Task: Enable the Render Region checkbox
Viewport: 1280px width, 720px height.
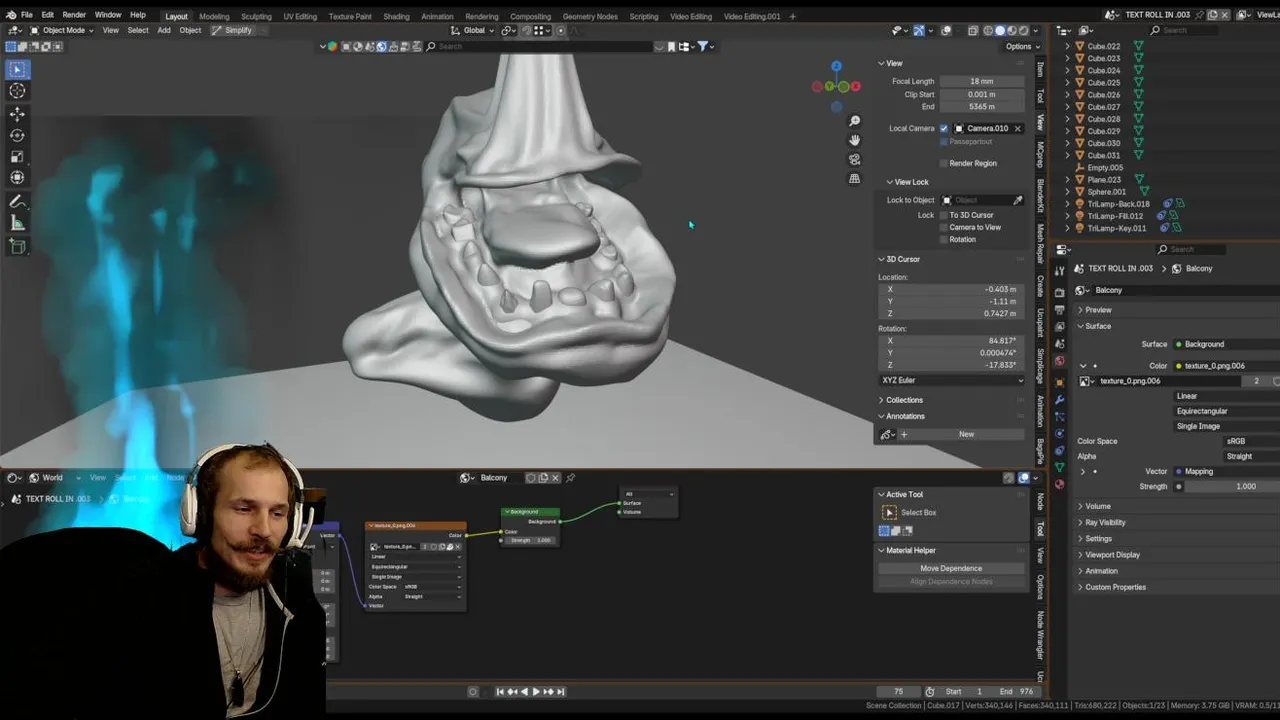Action: click(x=943, y=163)
